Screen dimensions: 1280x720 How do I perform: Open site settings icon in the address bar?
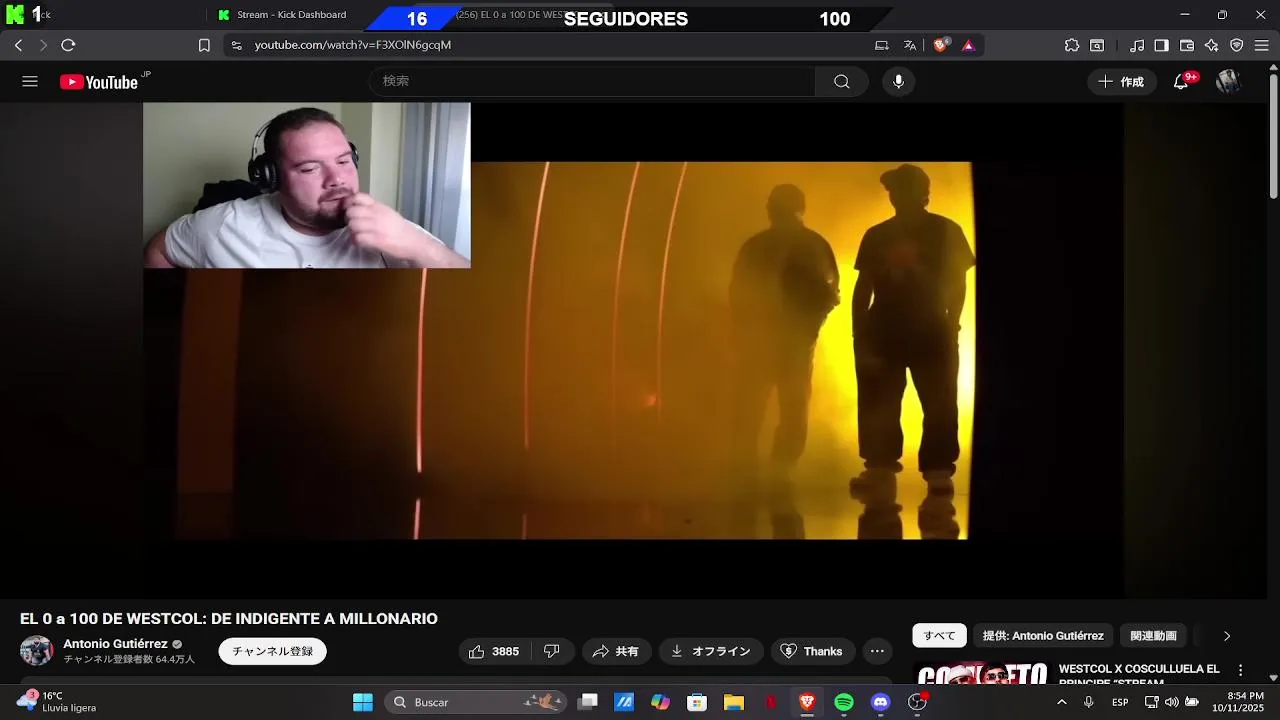tap(236, 45)
